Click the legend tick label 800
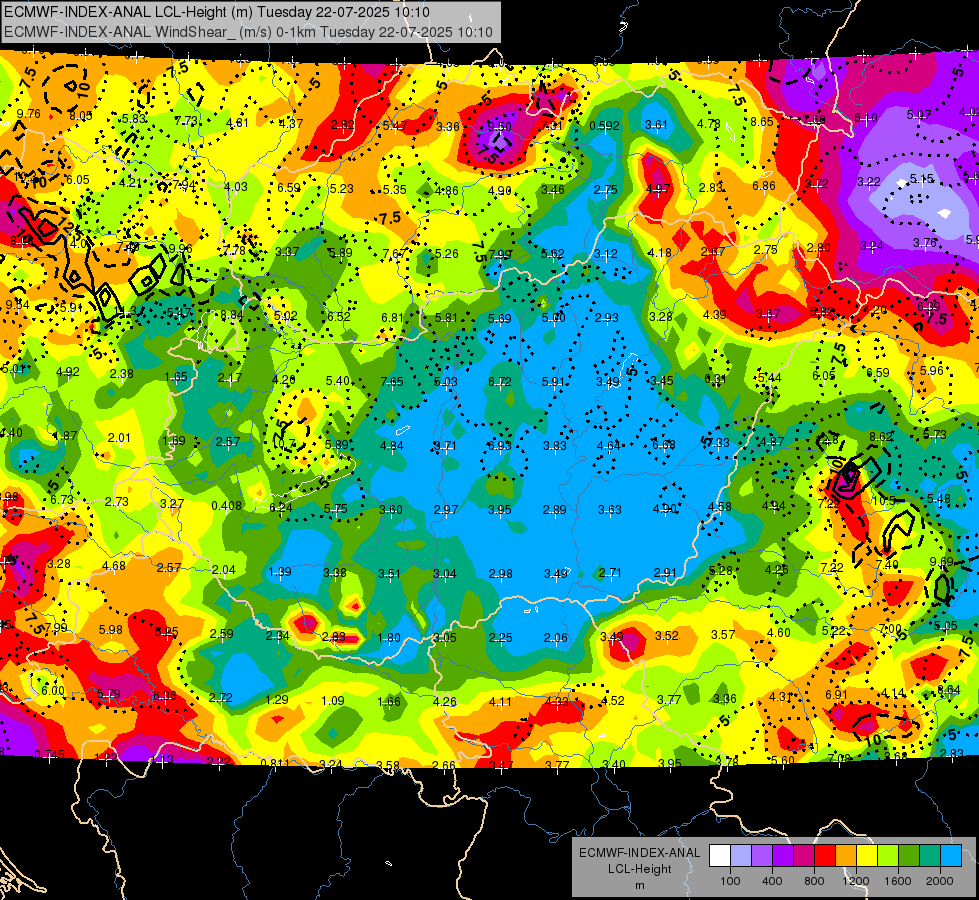 coord(814,881)
